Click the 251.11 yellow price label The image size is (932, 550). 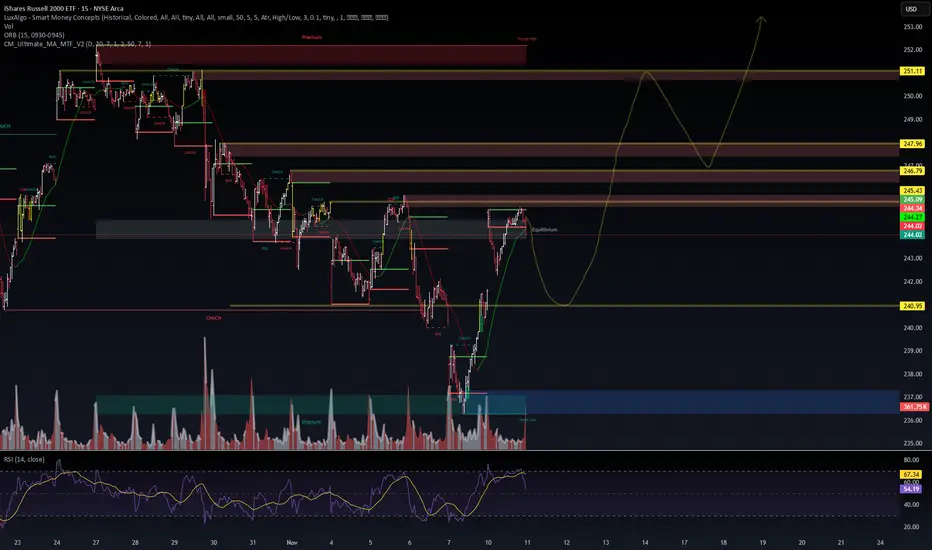point(912,71)
